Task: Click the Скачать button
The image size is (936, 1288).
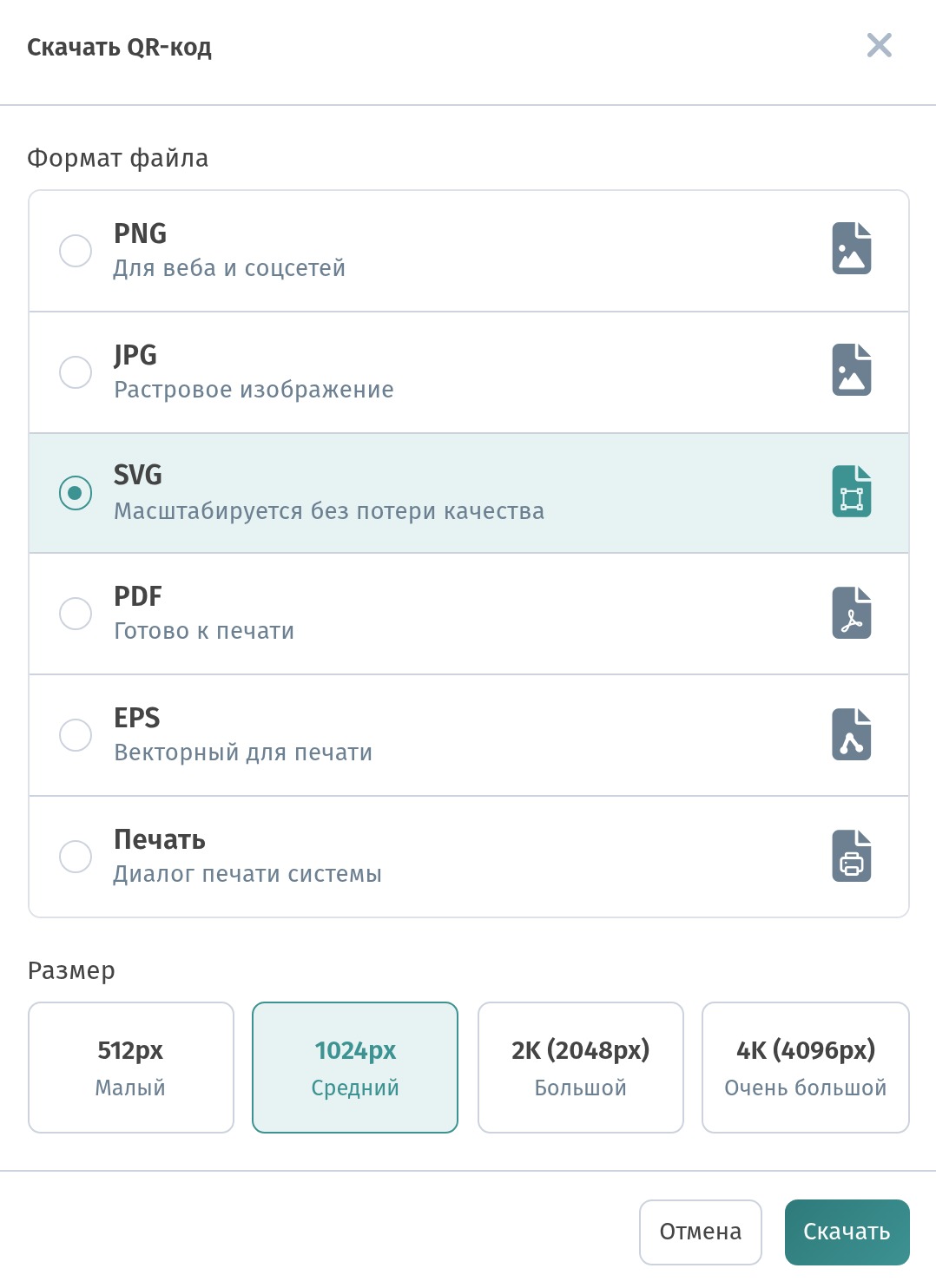Action: click(x=847, y=1232)
